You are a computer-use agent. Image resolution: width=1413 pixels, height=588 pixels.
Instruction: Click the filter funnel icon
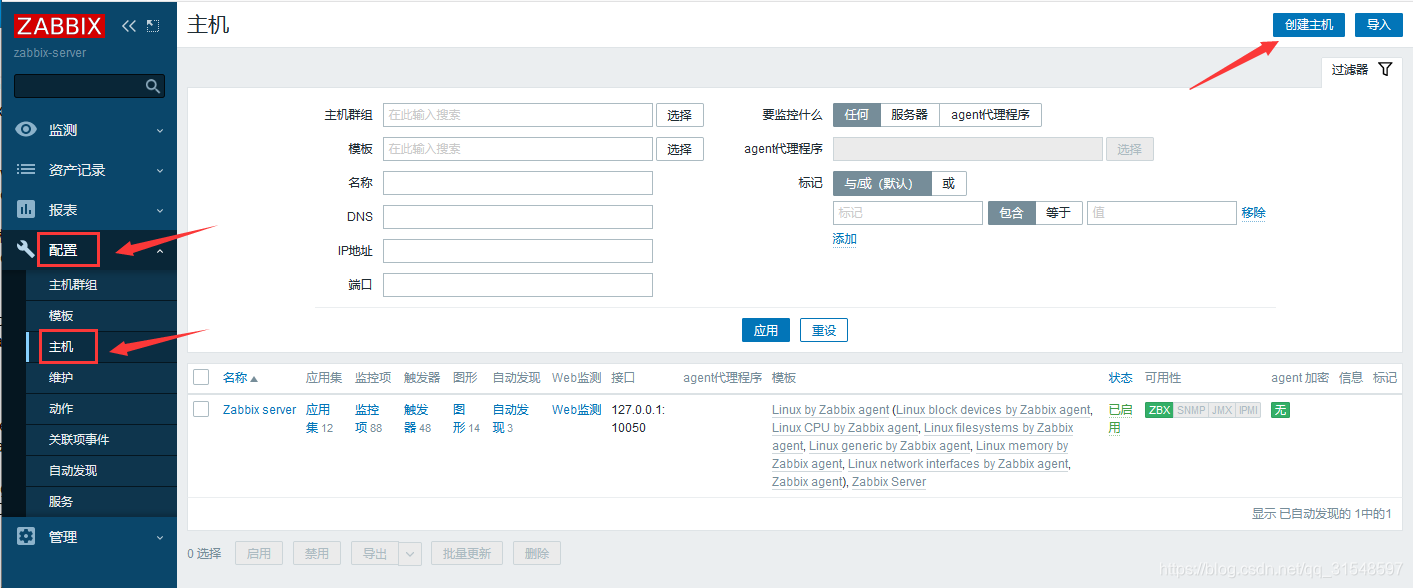(x=1385, y=69)
